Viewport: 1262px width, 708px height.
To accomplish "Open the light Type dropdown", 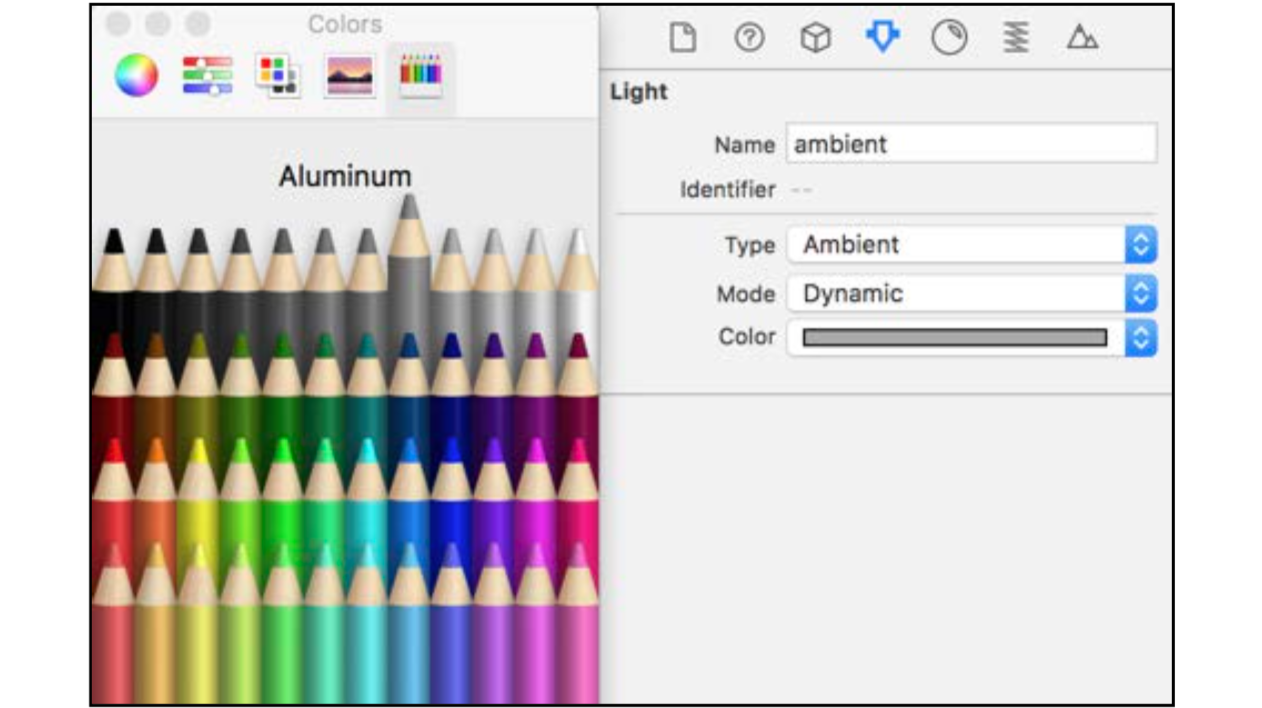I will tap(972, 245).
